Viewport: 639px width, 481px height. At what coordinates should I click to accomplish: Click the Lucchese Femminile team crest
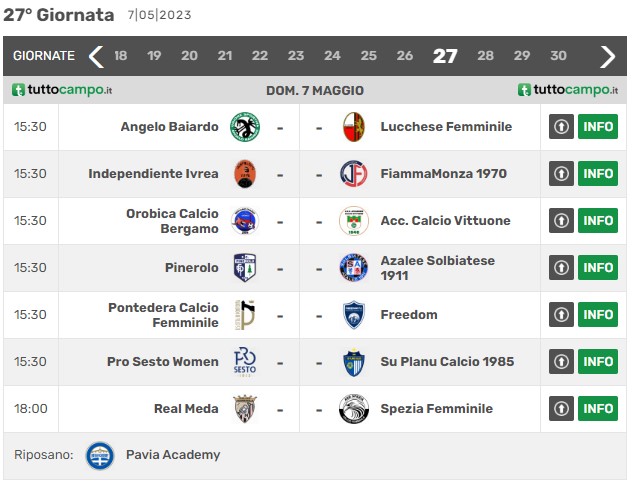click(354, 127)
